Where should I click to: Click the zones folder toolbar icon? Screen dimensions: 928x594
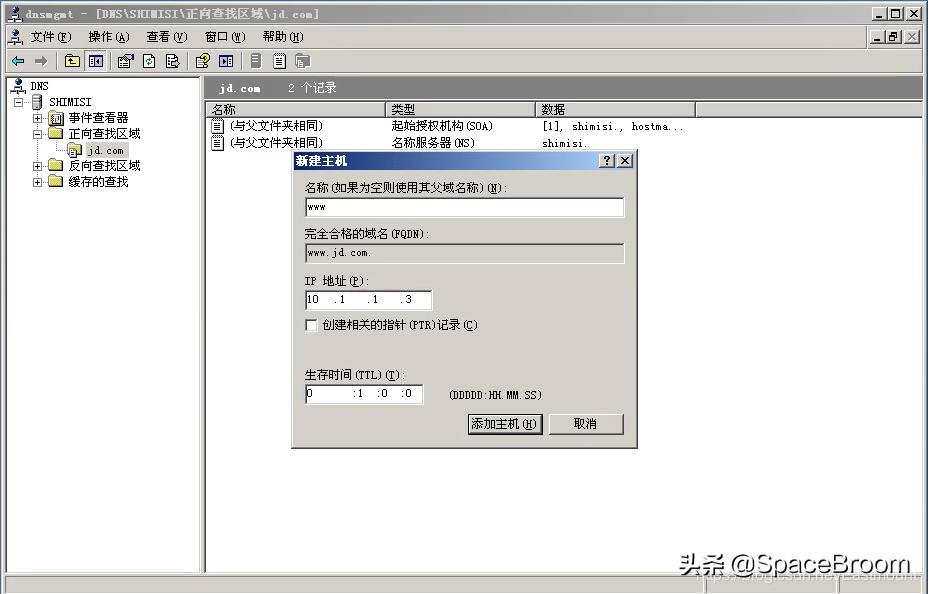click(303, 60)
